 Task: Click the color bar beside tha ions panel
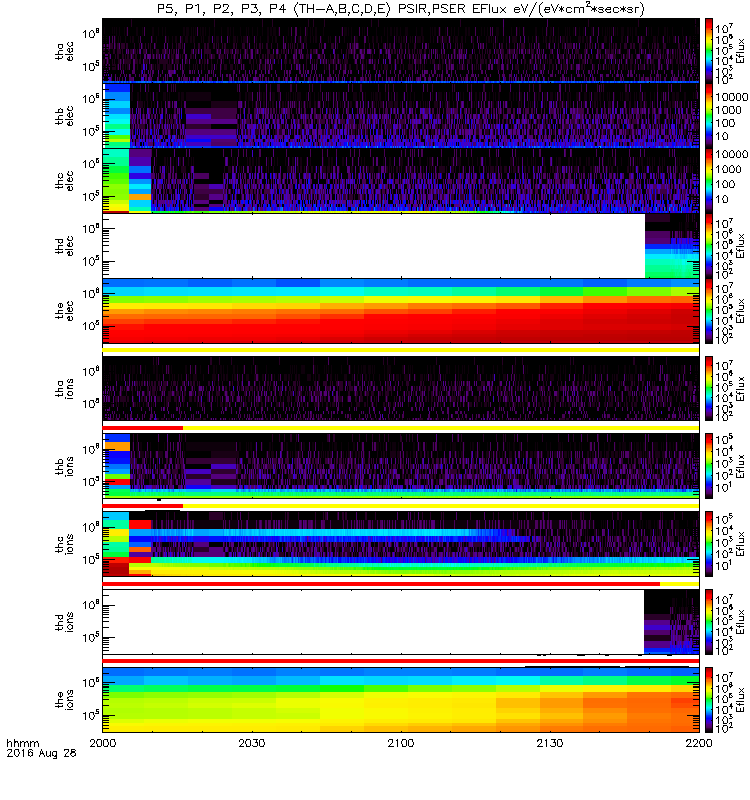pos(709,388)
